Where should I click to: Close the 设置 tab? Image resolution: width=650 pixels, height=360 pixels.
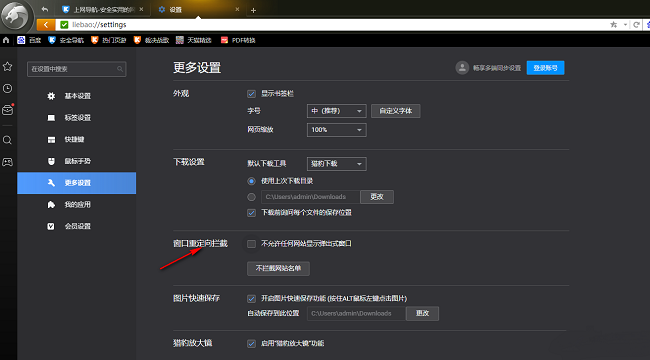coord(237,9)
